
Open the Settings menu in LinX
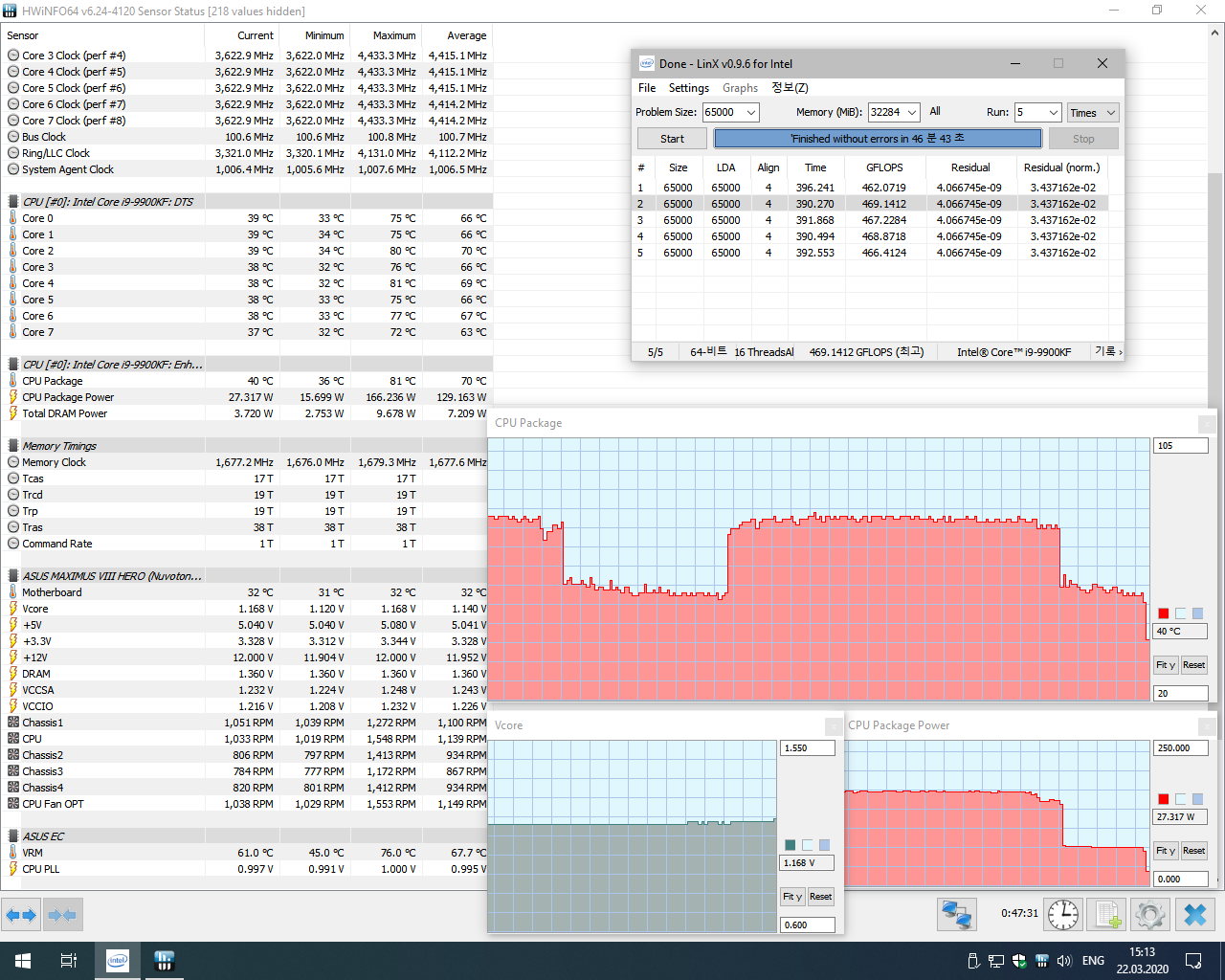tap(689, 88)
